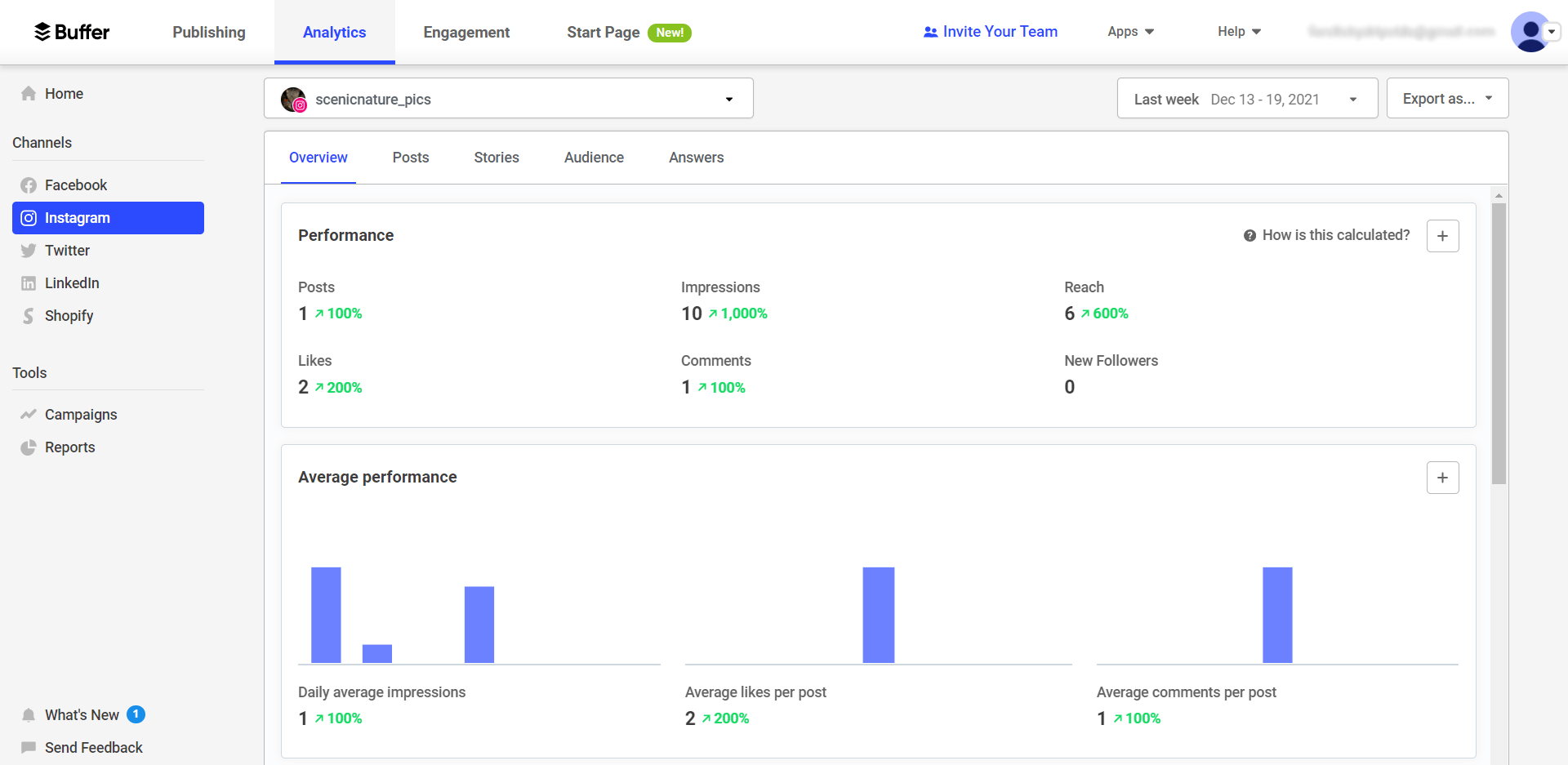Open the Campaigns chart icon
This screenshot has height=765, width=1568.
click(29, 415)
